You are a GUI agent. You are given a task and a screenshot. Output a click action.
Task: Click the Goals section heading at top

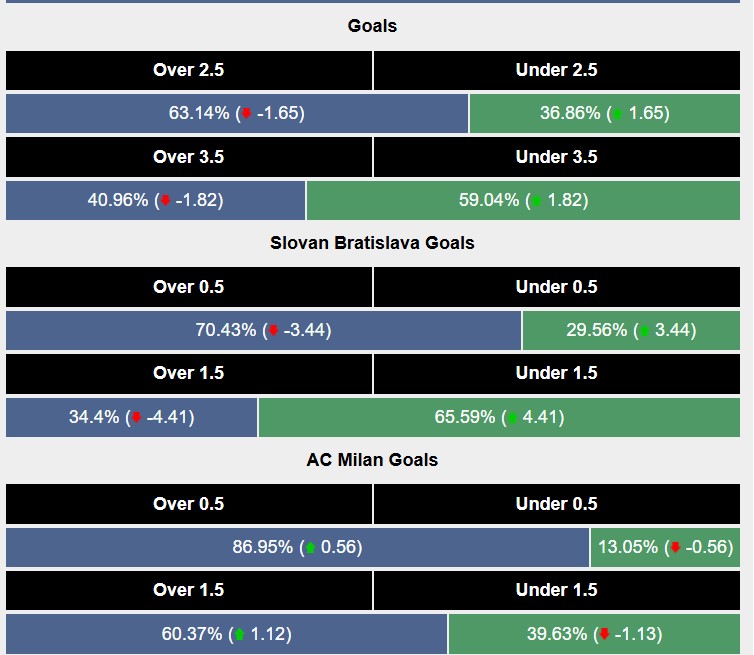(372, 26)
